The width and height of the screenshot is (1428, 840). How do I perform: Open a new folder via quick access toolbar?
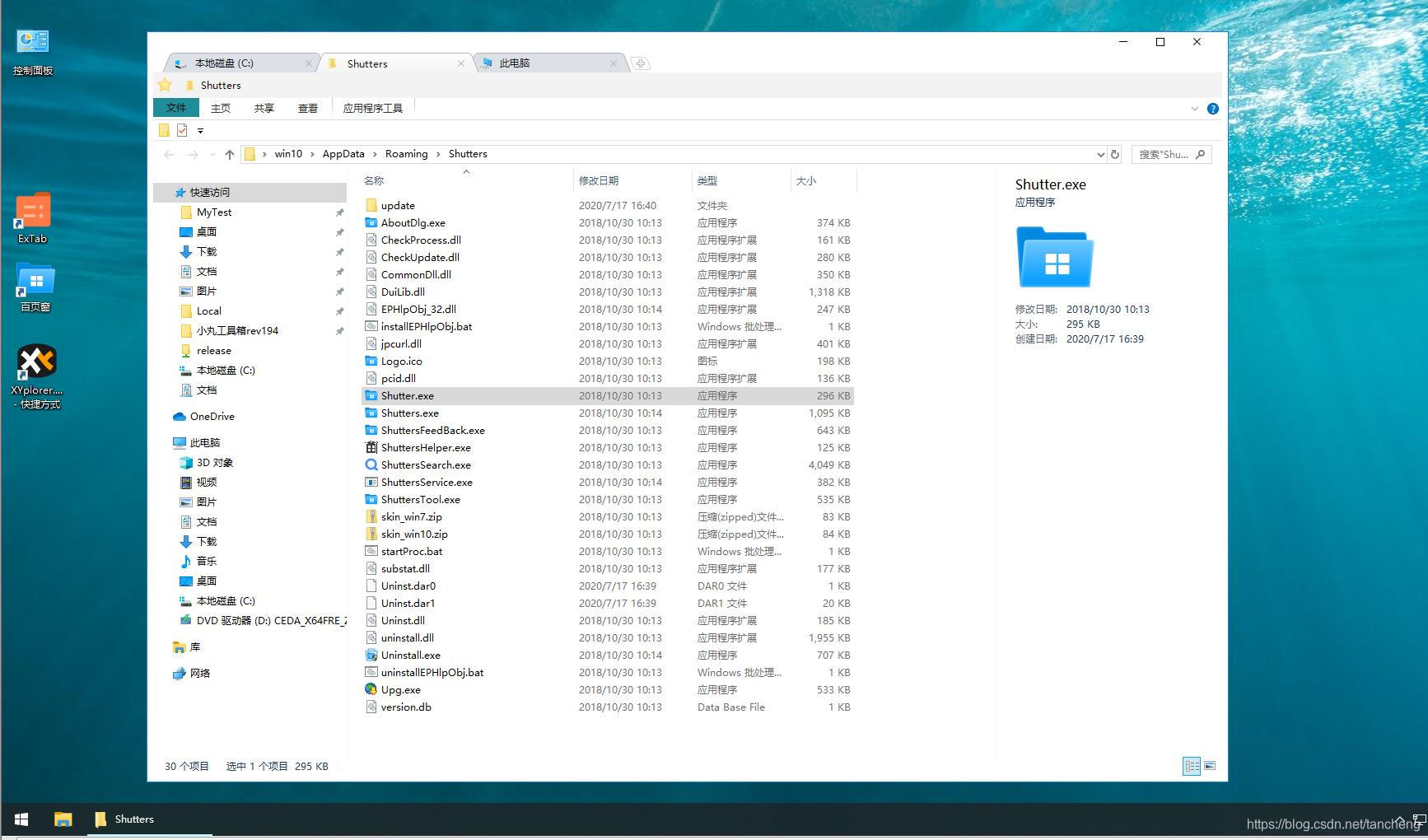click(x=164, y=130)
